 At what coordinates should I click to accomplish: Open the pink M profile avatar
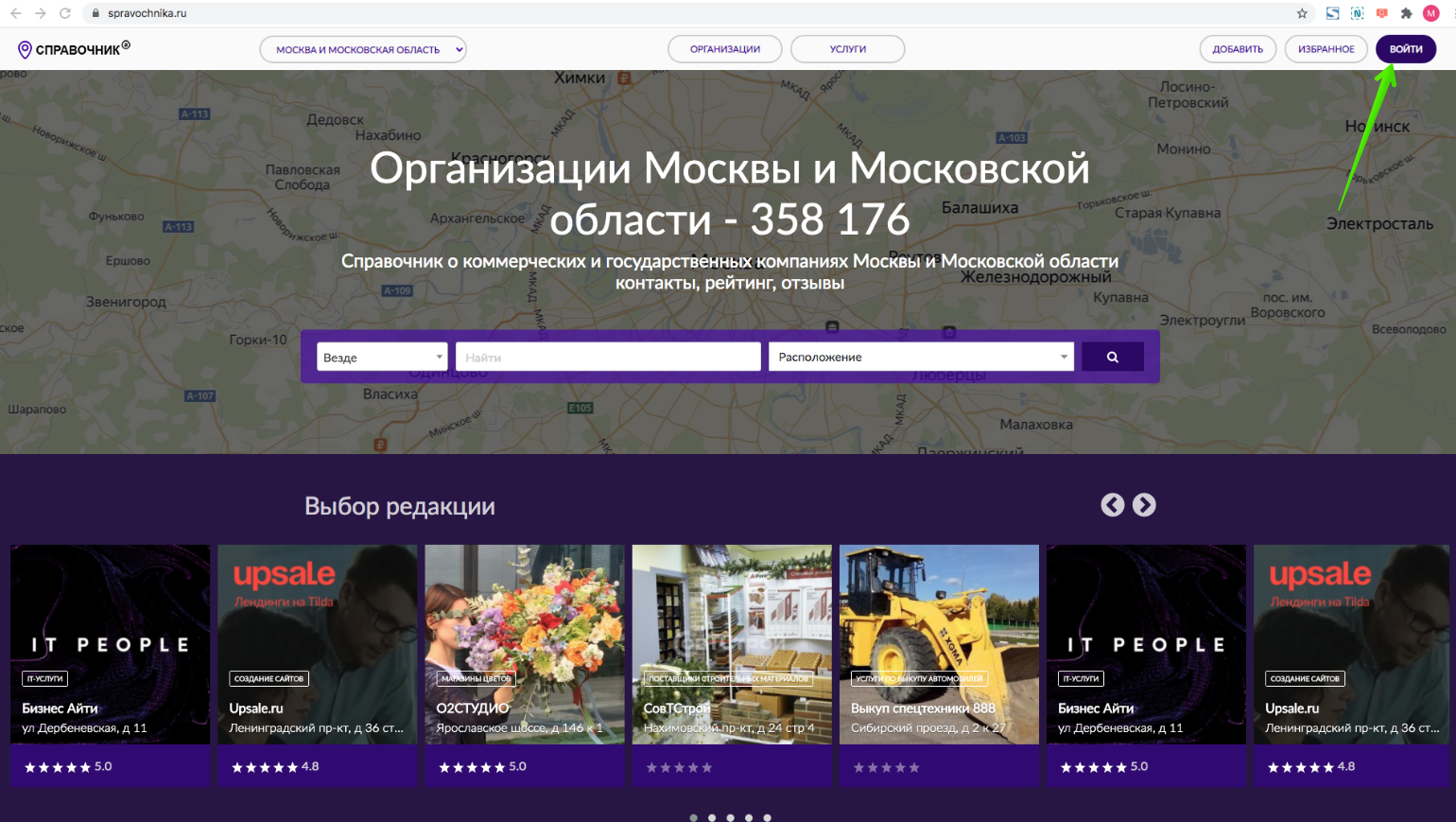click(1431, 13)
